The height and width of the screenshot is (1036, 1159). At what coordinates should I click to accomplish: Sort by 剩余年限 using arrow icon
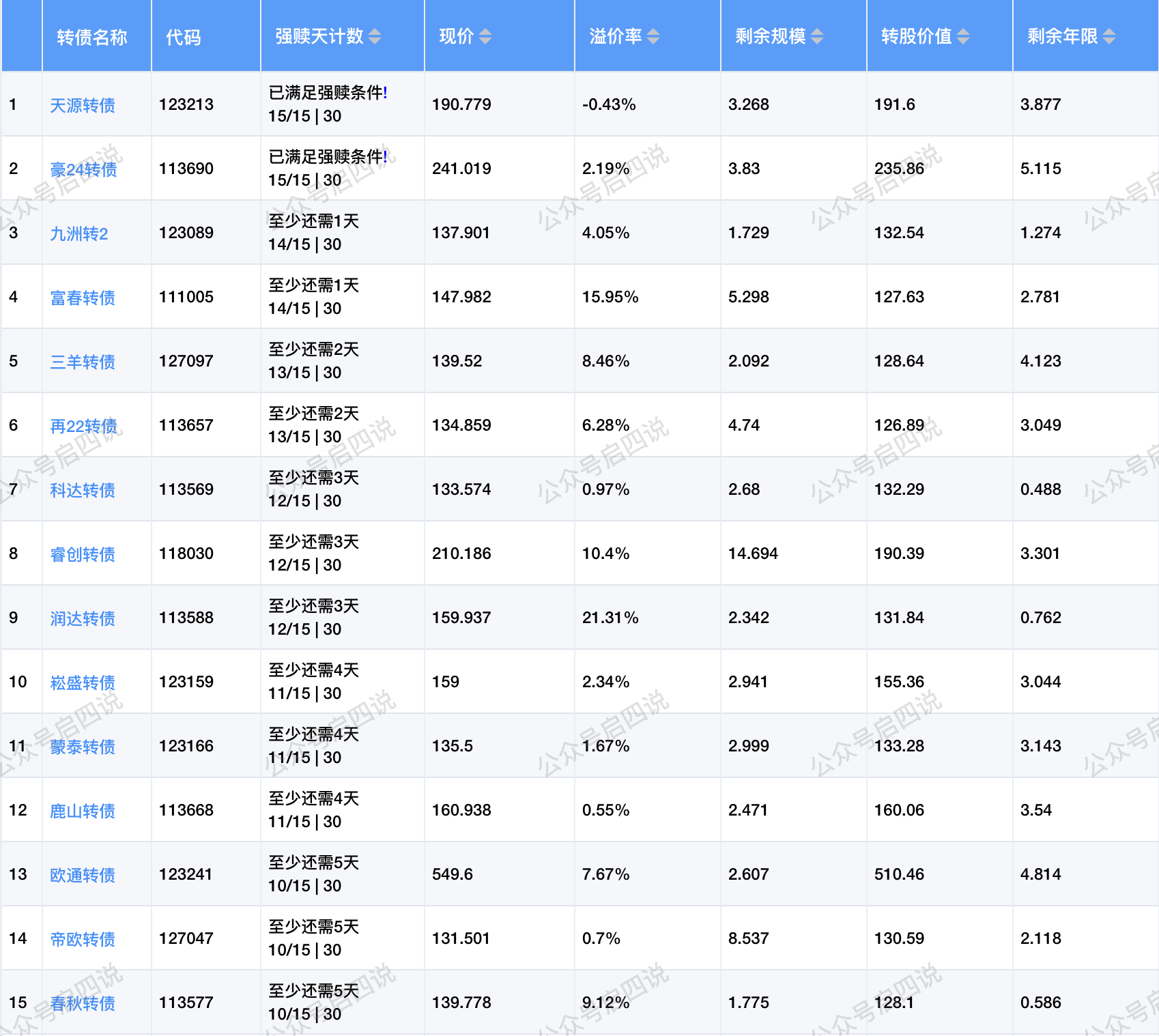[x=1109, y=36]
